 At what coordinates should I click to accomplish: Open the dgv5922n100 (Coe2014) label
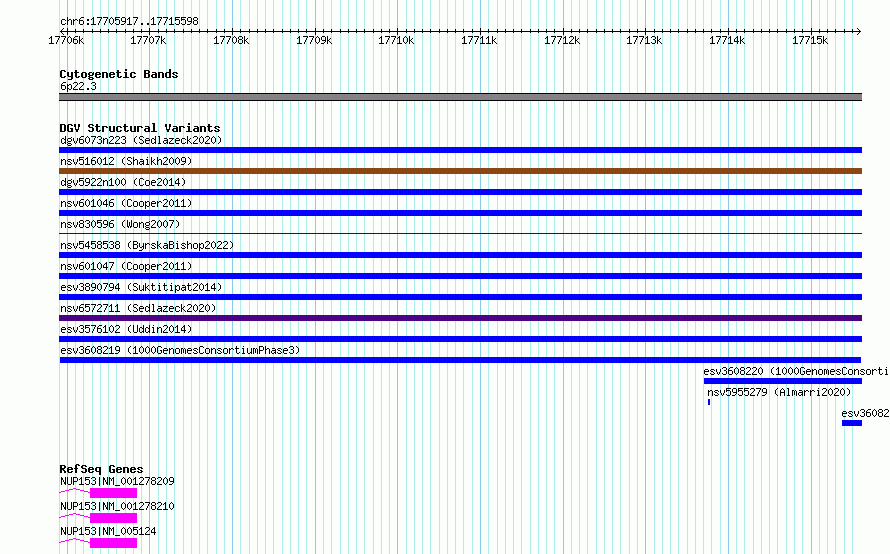(x=123, y=182)
